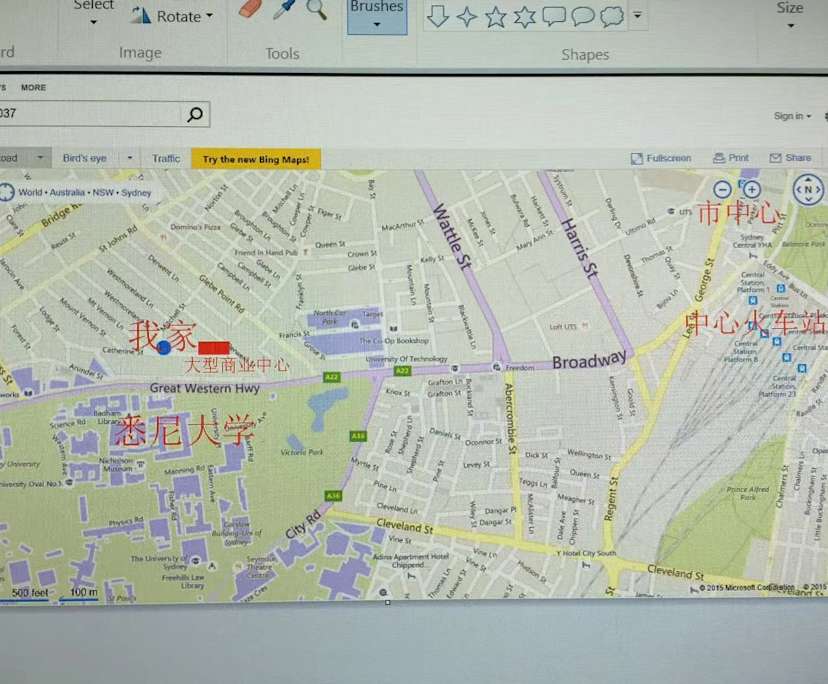Choose the oval callout shape

click(583, 16)
